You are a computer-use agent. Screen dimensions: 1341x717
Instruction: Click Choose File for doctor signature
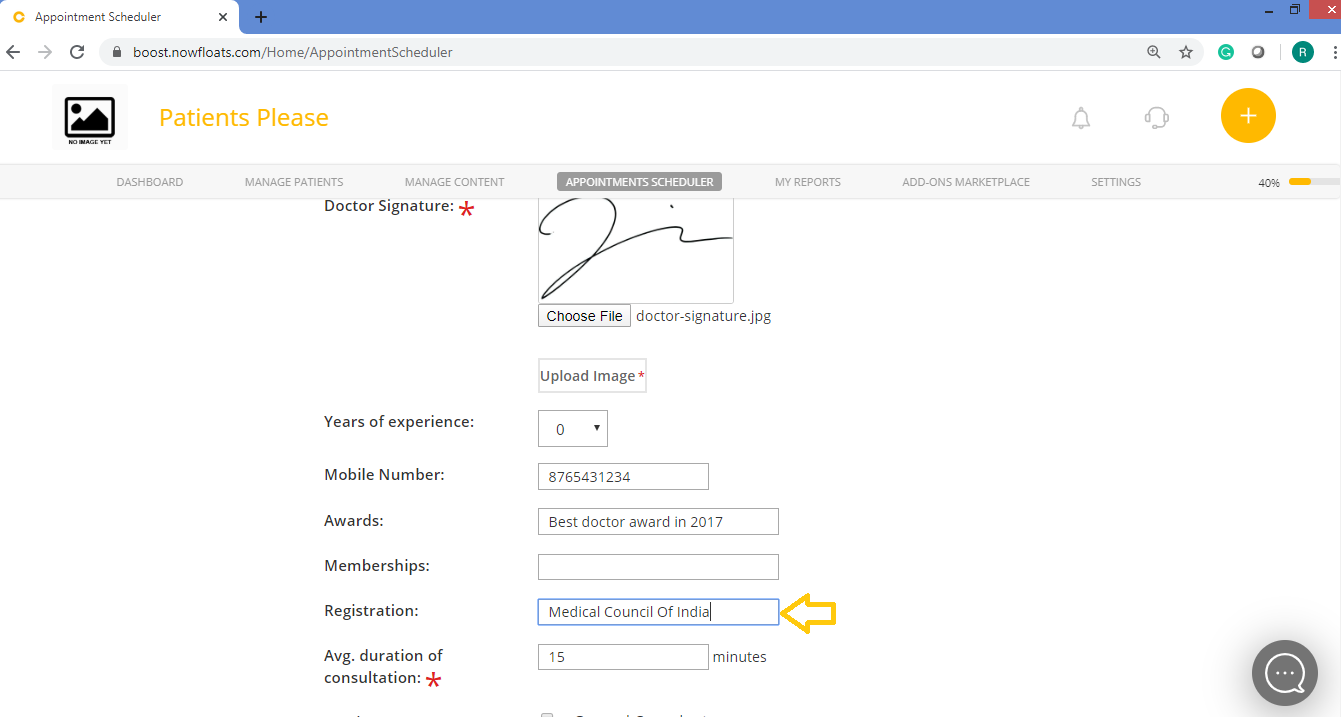[x=584, y=315]
